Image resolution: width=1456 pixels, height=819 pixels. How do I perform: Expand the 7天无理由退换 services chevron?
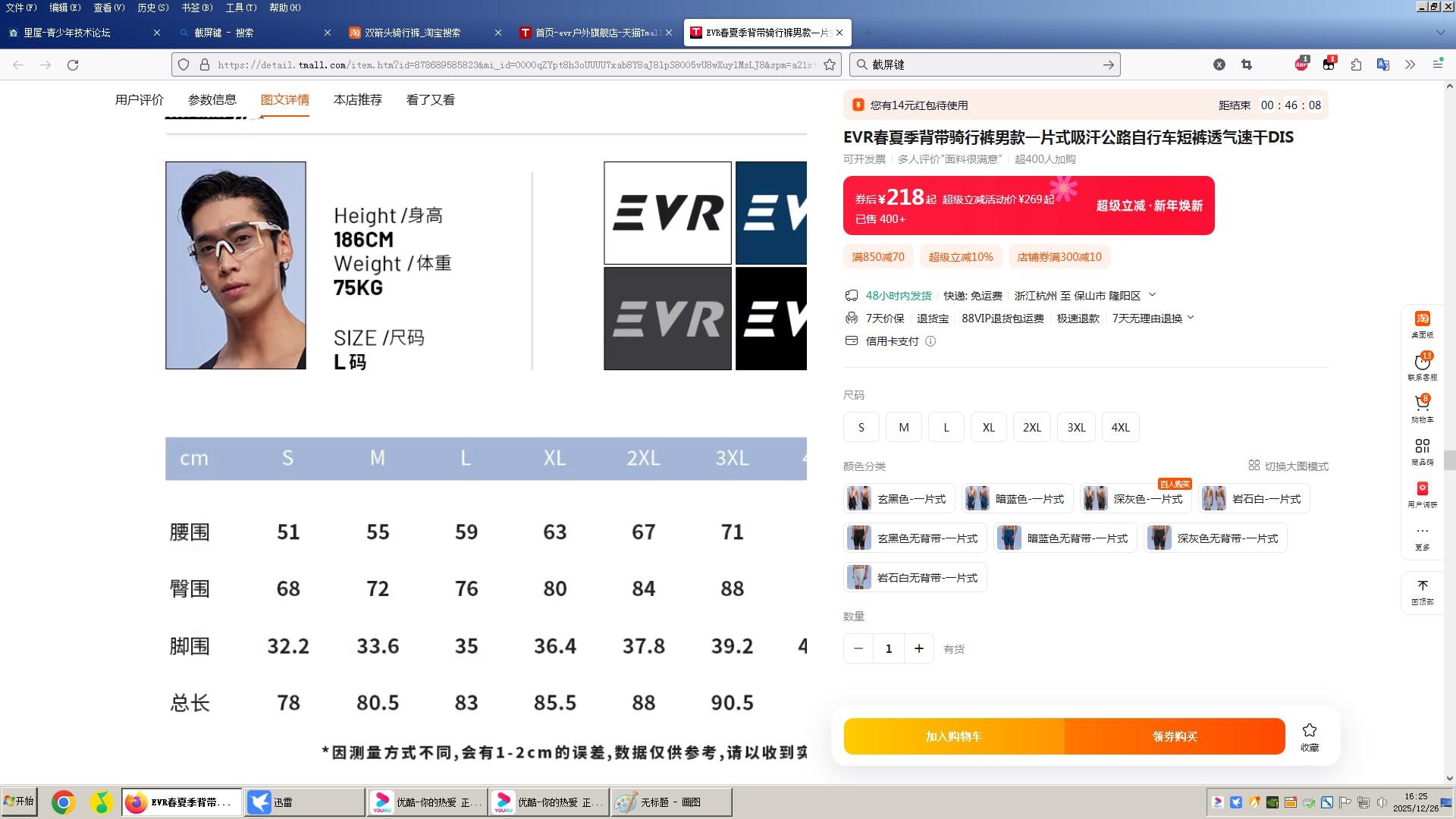(x=1191, y=318)
